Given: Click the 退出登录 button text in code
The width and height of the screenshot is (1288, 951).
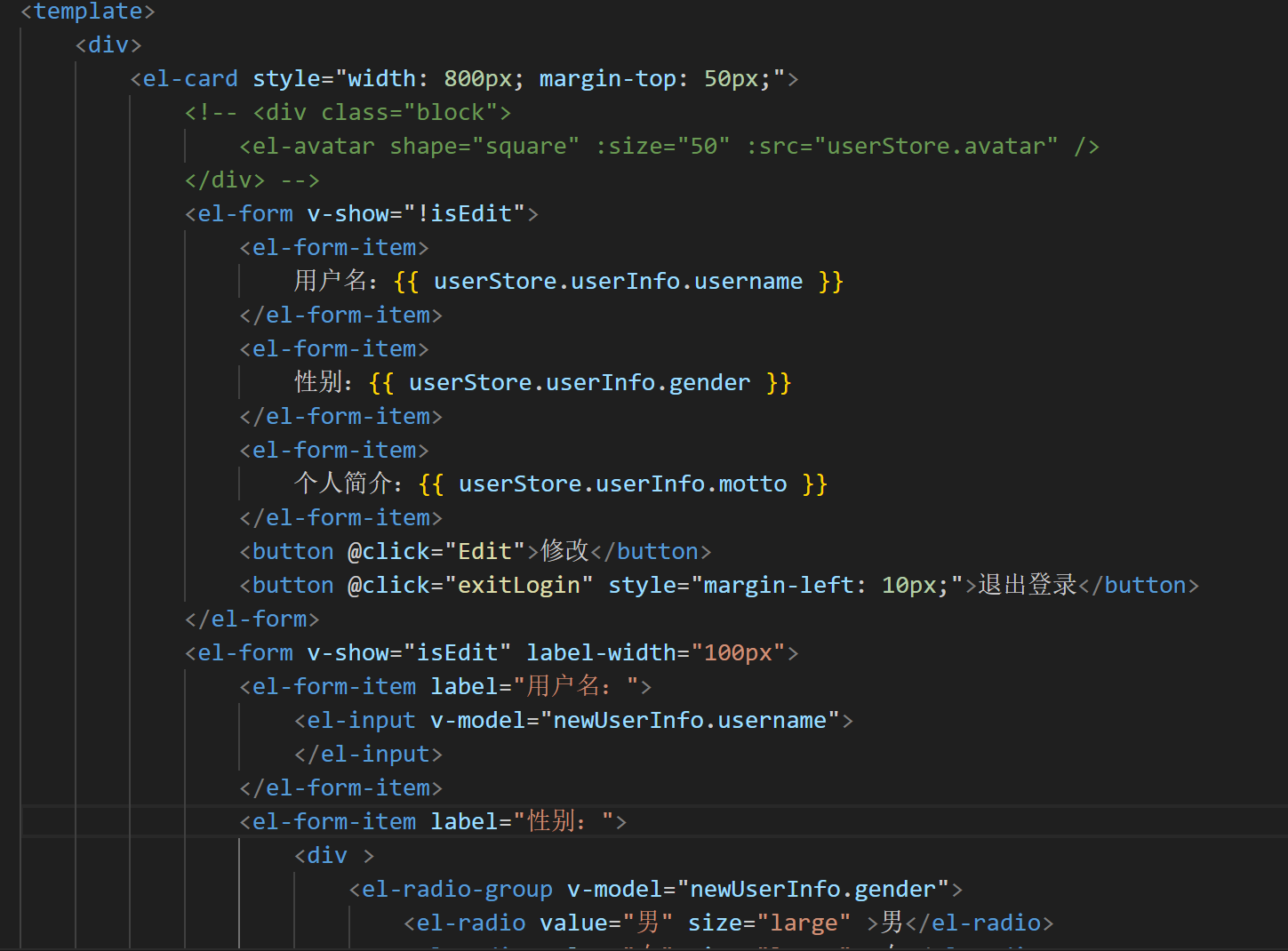Looking at the screenshot, I should pos(1028,585).
